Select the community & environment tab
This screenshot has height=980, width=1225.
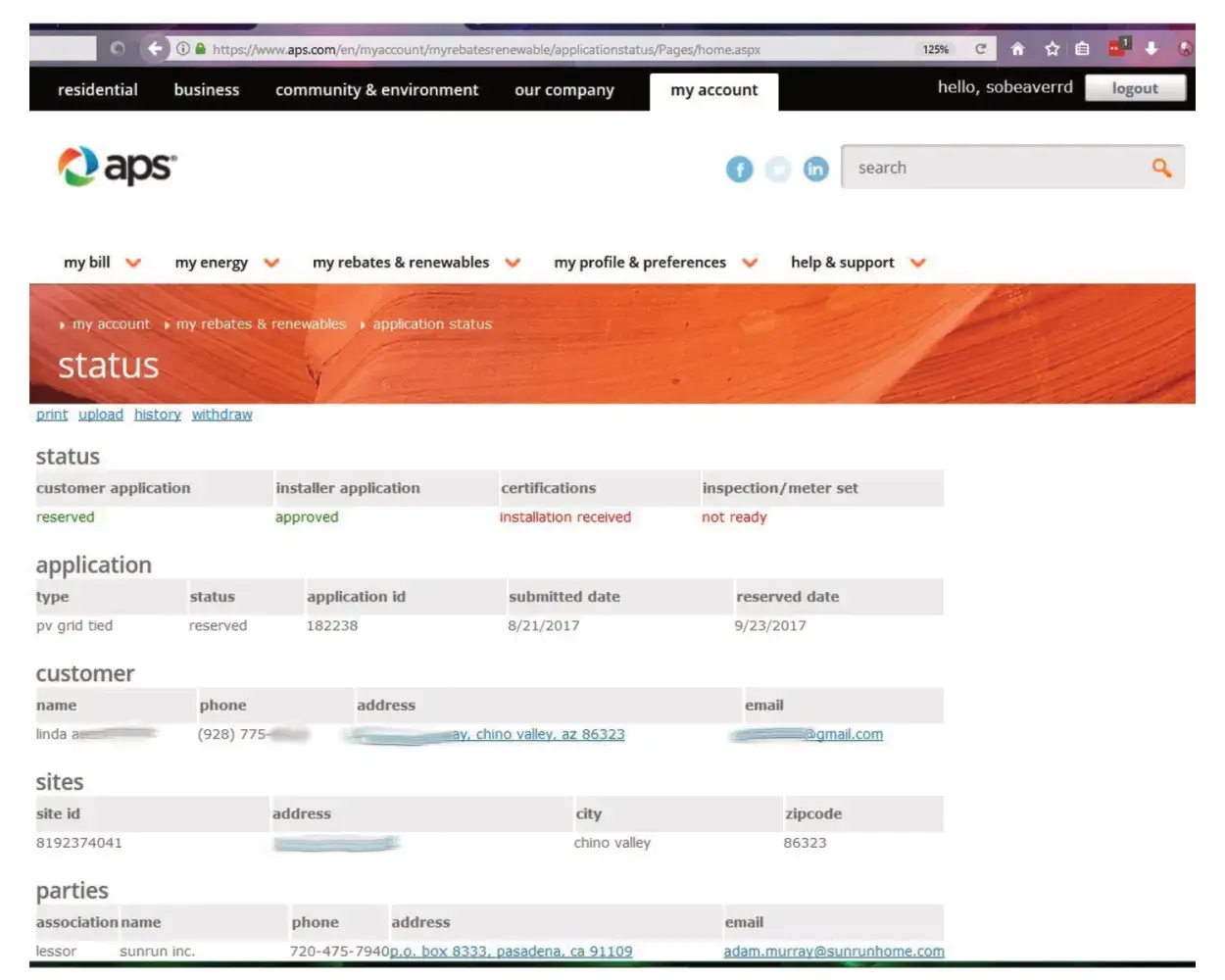pos(376,90)
